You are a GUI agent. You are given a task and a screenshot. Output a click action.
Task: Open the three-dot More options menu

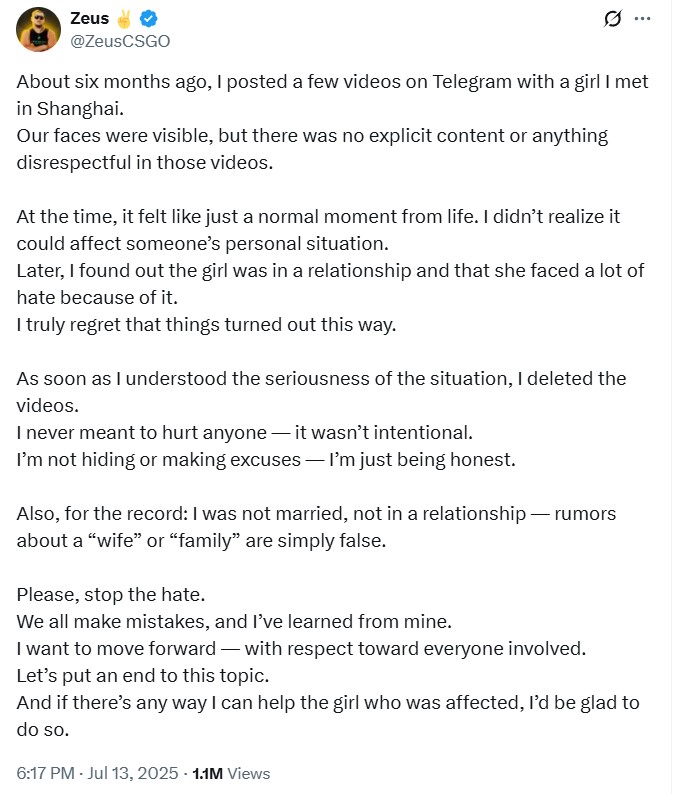[x=643, y=19]
